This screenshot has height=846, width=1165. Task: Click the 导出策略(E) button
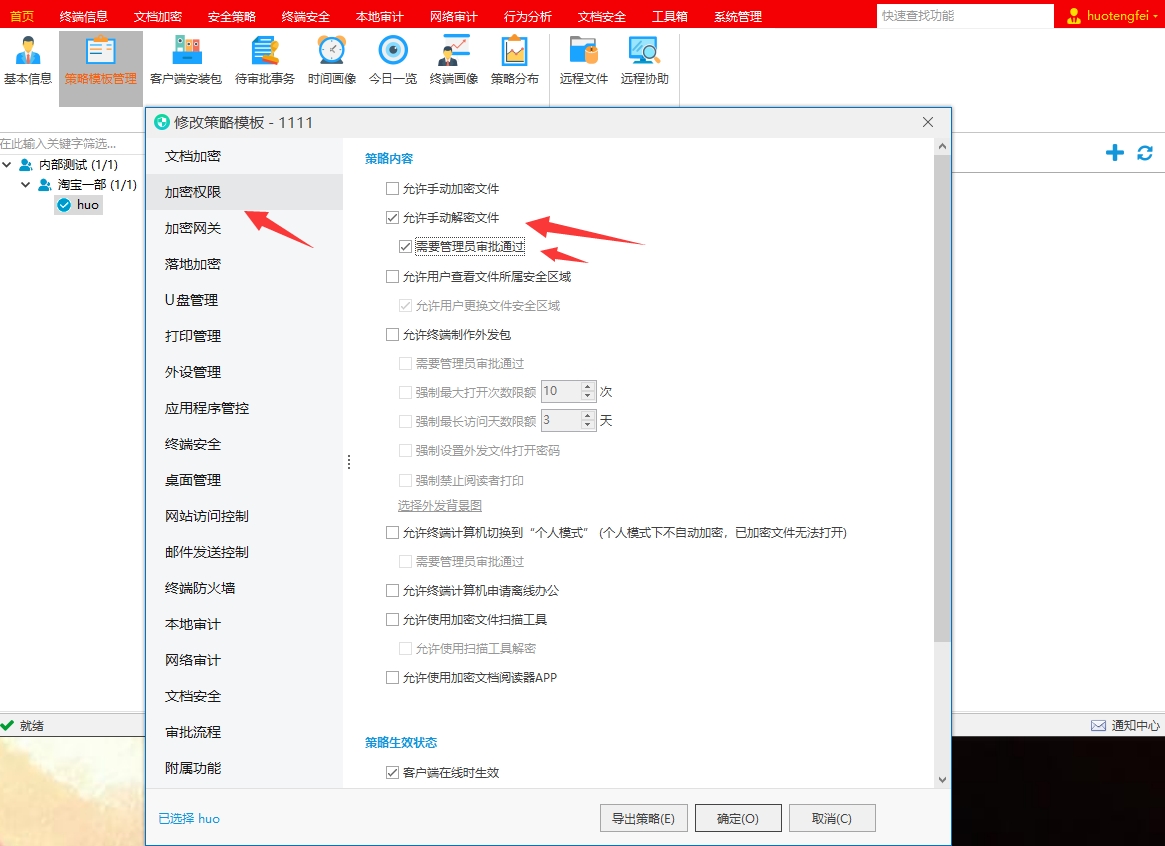tap(643, 819)
